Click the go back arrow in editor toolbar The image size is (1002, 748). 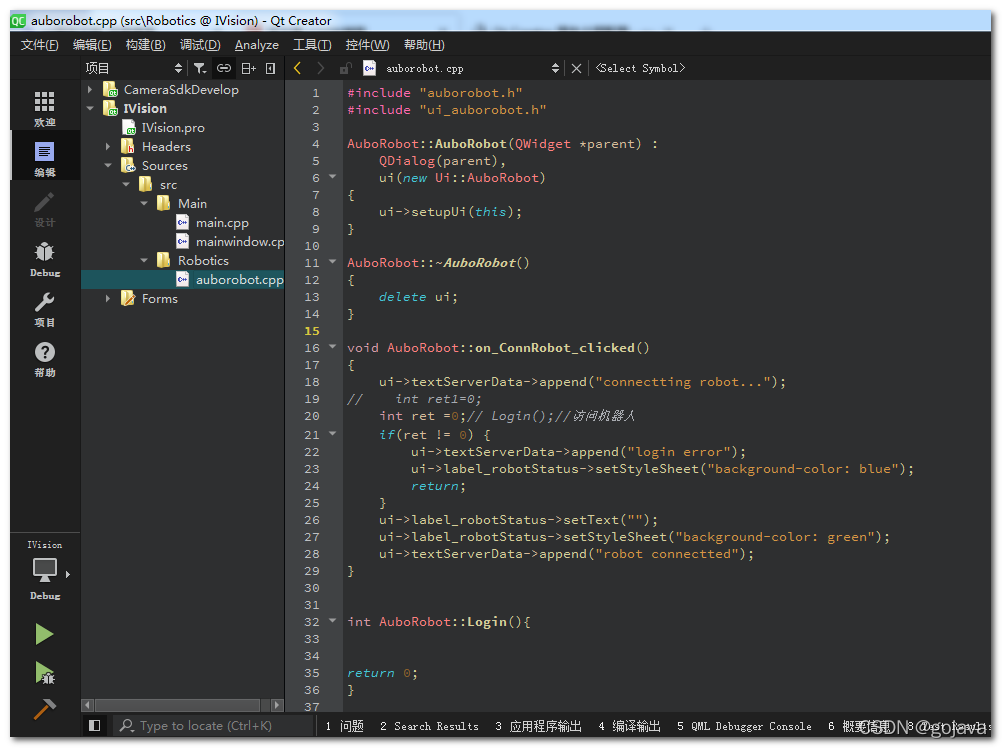pyautogui.click(x=297, y=68)
